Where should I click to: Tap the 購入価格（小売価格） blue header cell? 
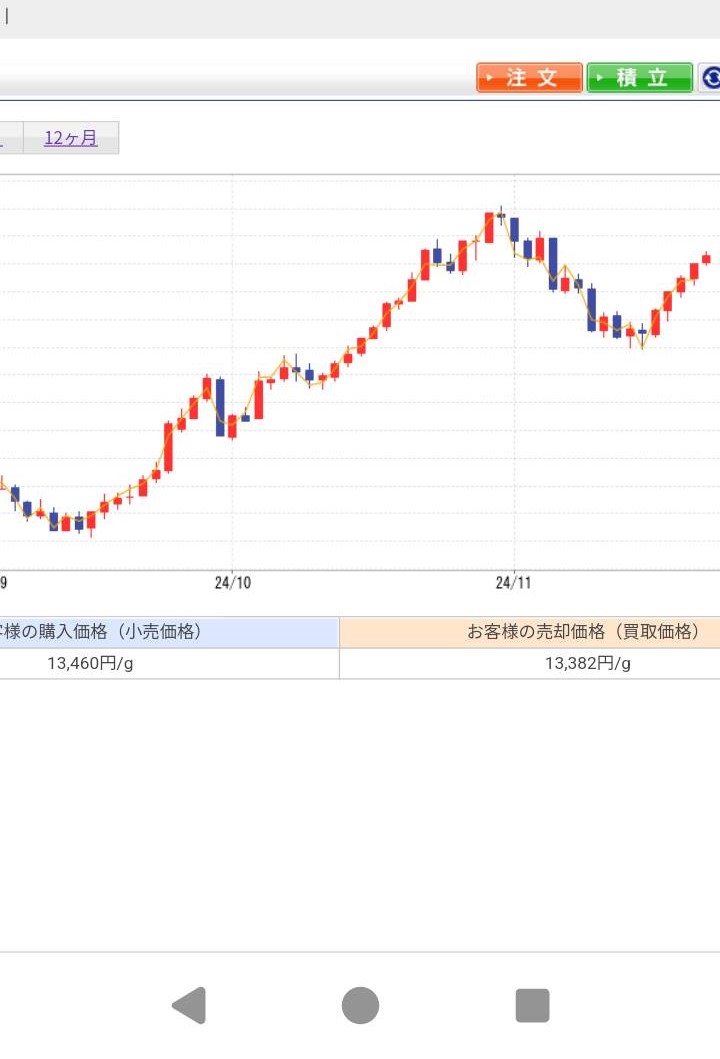[169, 632]
